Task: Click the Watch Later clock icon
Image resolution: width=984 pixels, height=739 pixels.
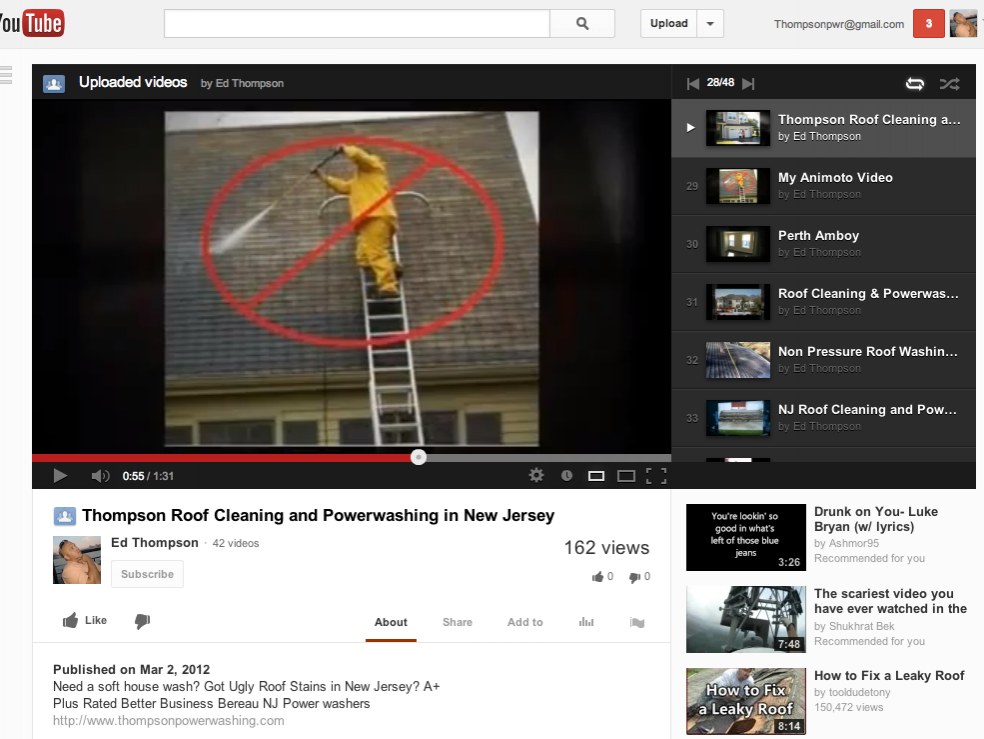Action: [567, 476]
